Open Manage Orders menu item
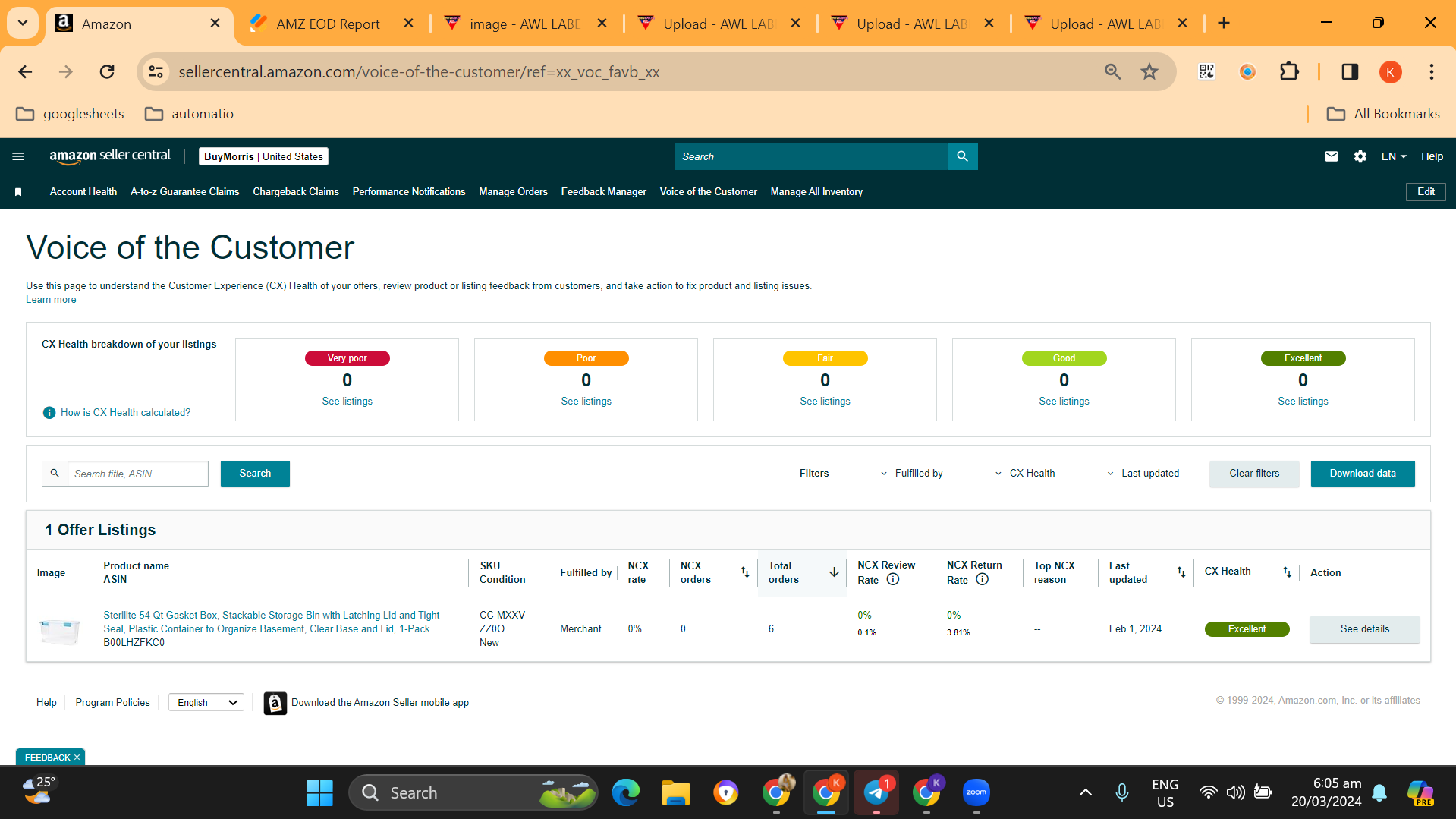This screenshot has width=1456, height=819. (x=513, y=192)
